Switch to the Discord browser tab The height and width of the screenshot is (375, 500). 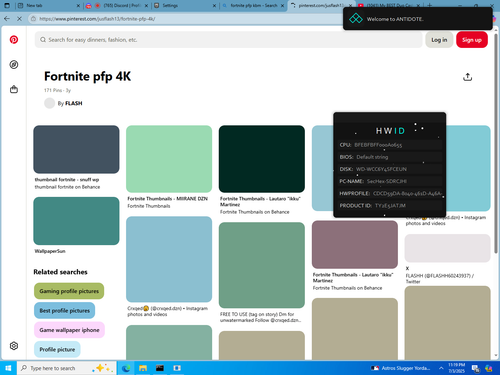[117, 6]
